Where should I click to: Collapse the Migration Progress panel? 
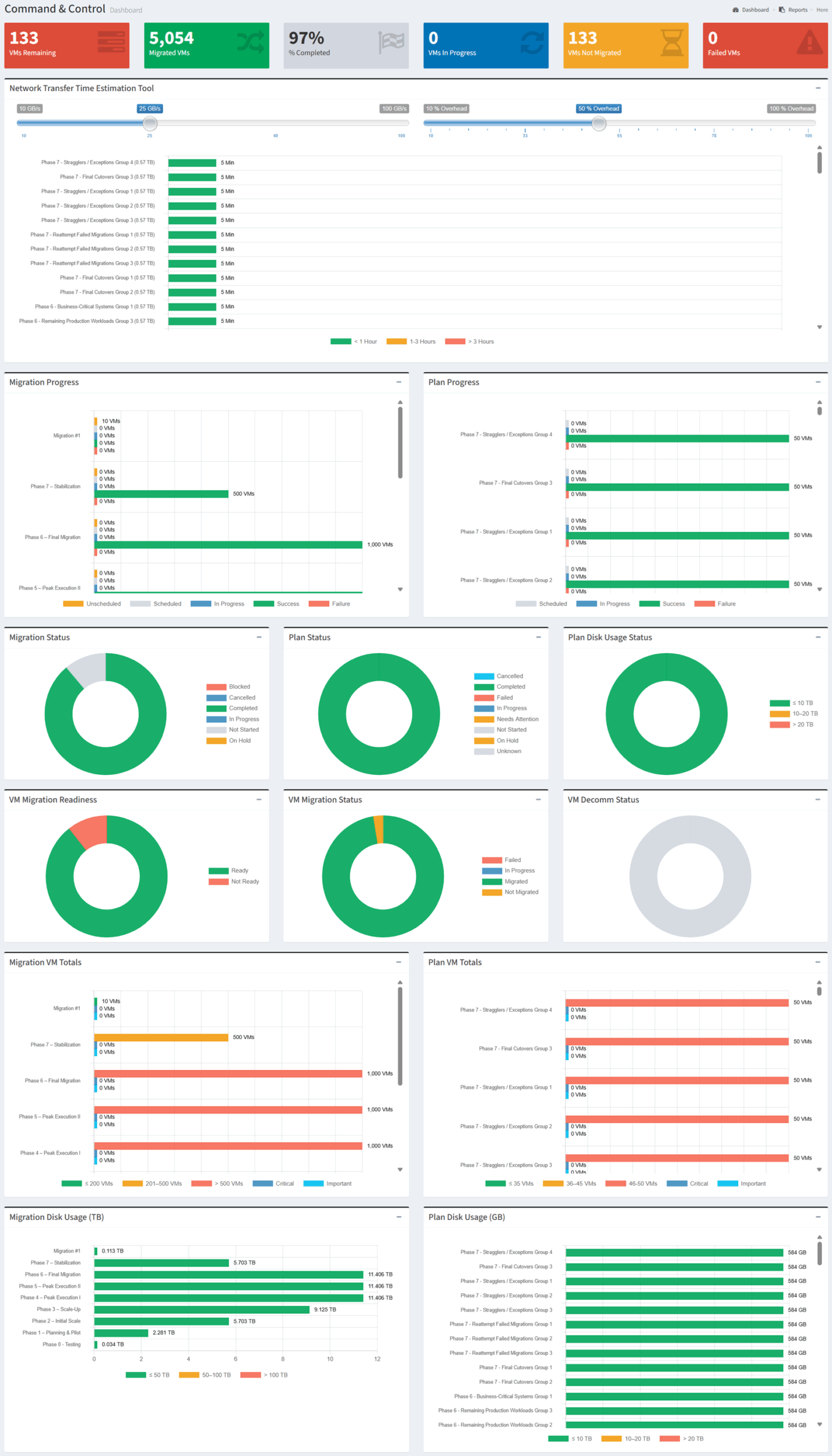[x=399, y=382]
